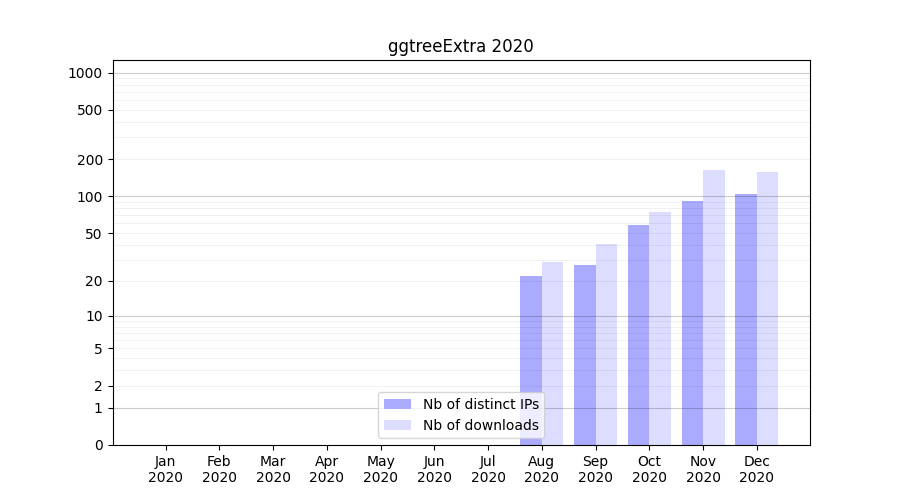This screenshot has height=500, width=900.
Task: Click the '100' y-axis tick label
Action: (90, 197)
